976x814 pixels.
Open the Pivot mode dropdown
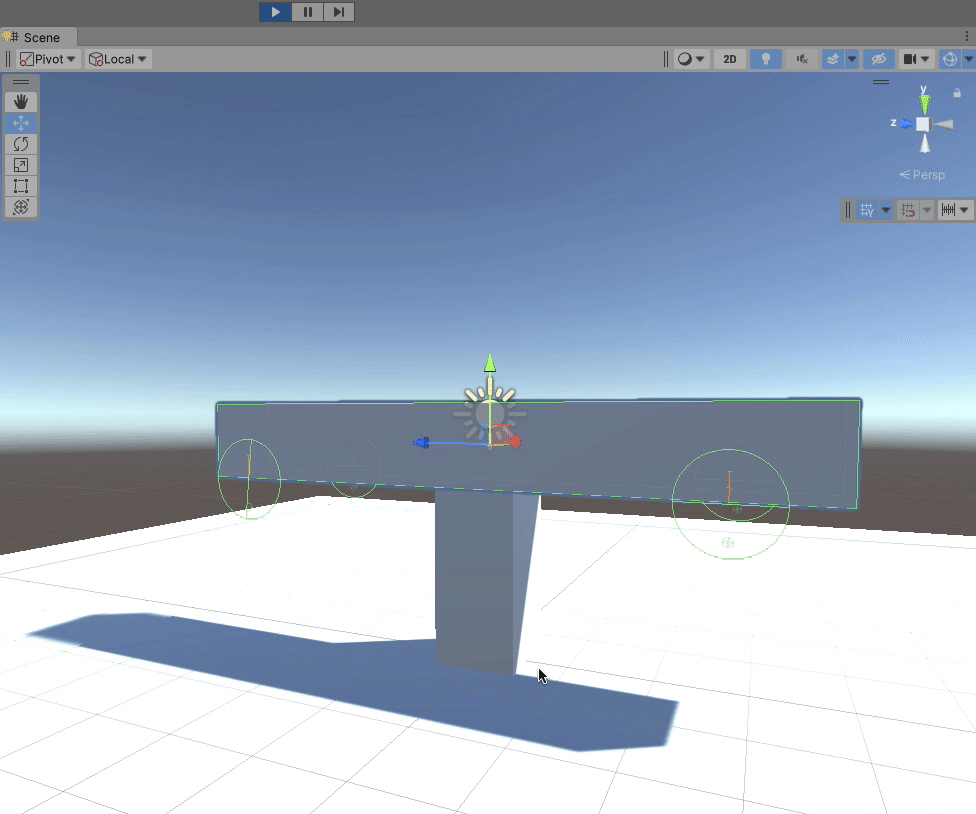[x=46, y=58]
